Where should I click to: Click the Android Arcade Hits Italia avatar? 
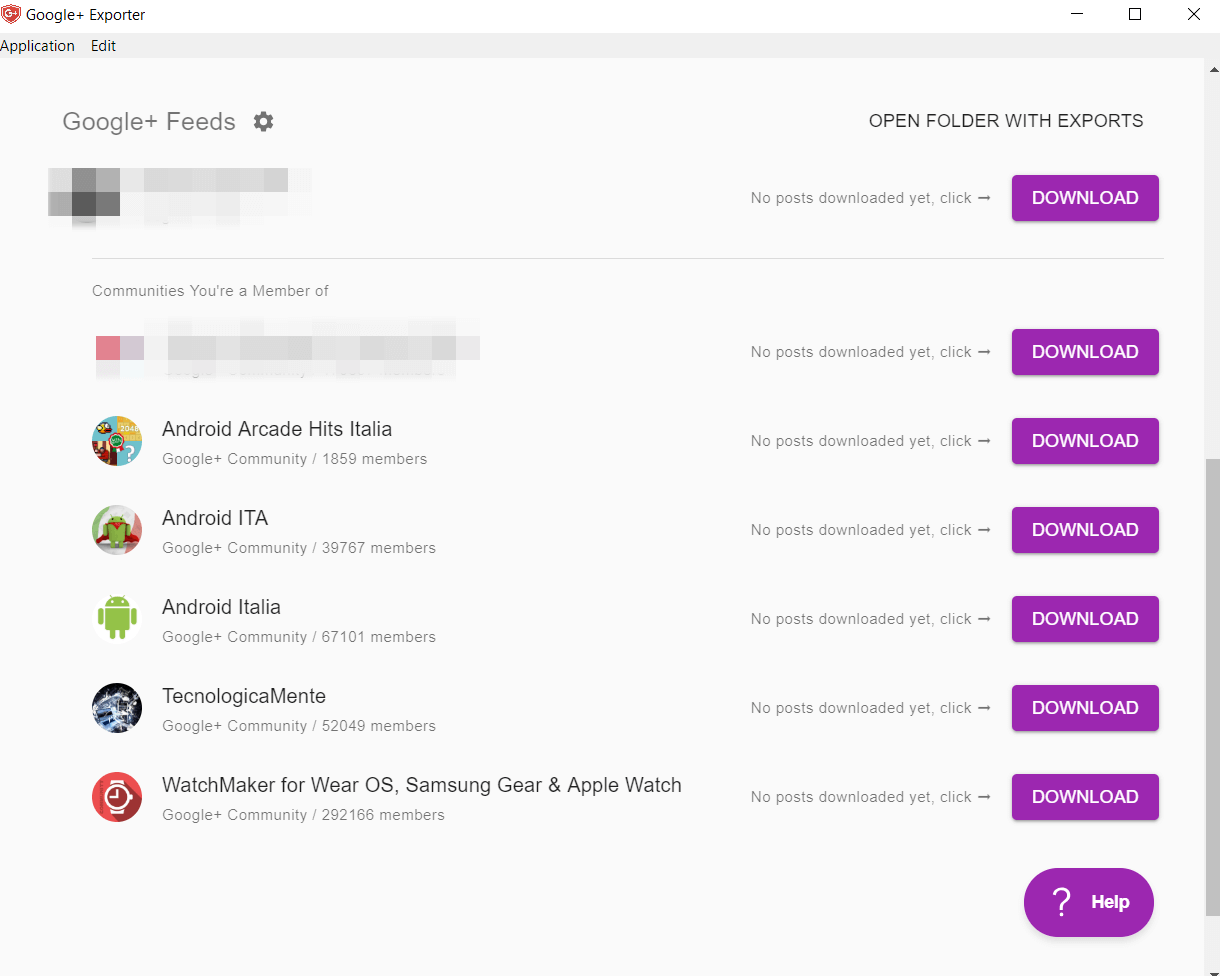pyautogui.click(x=117, y=441)
